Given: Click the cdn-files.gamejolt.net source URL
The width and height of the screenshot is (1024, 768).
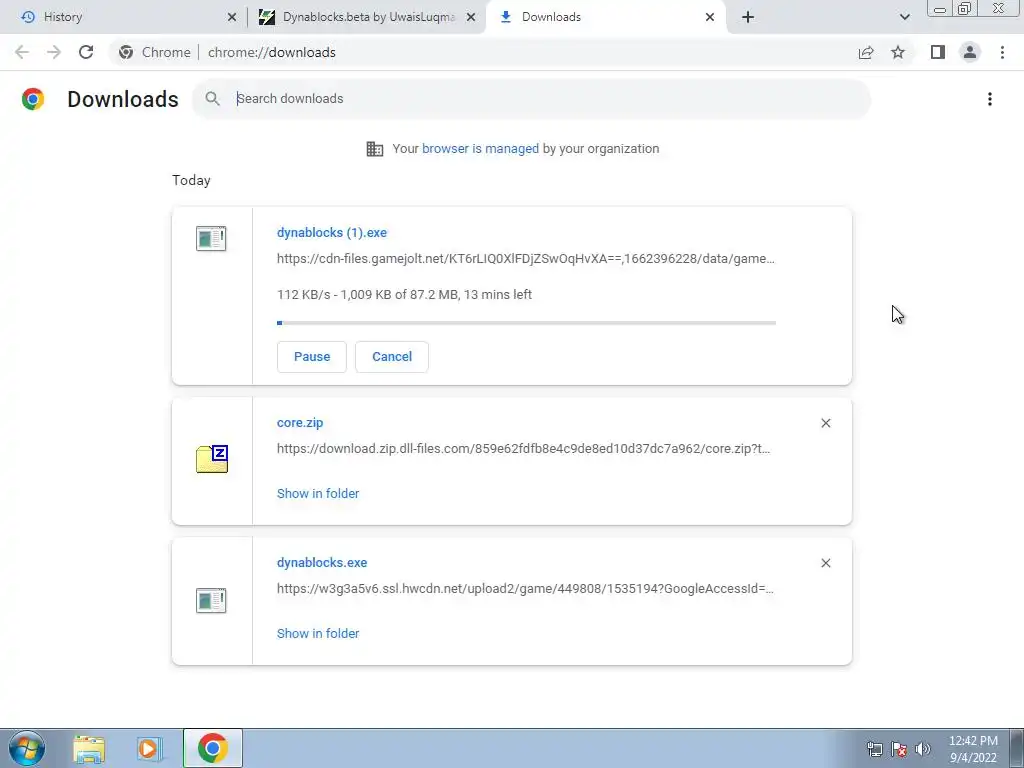Looking at the screenshot, I should [x=526, y=259].
